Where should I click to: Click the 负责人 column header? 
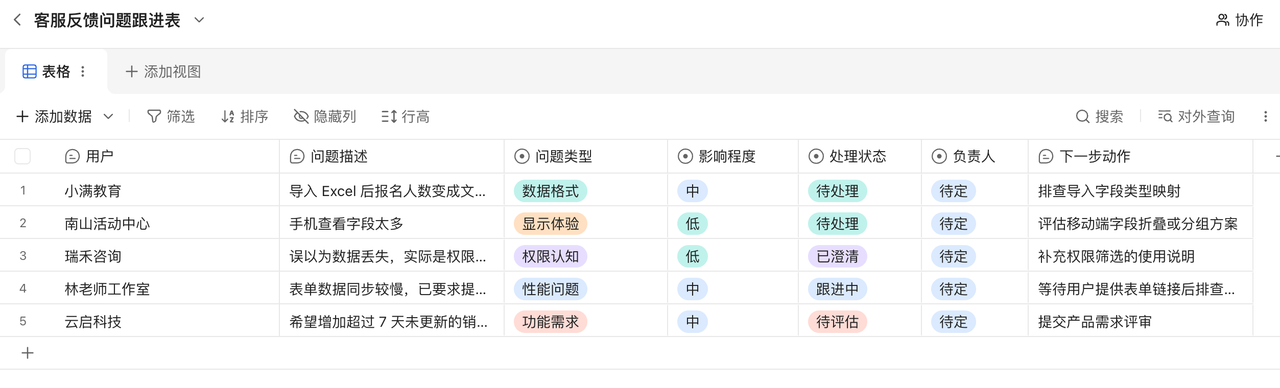click(975, 157)
